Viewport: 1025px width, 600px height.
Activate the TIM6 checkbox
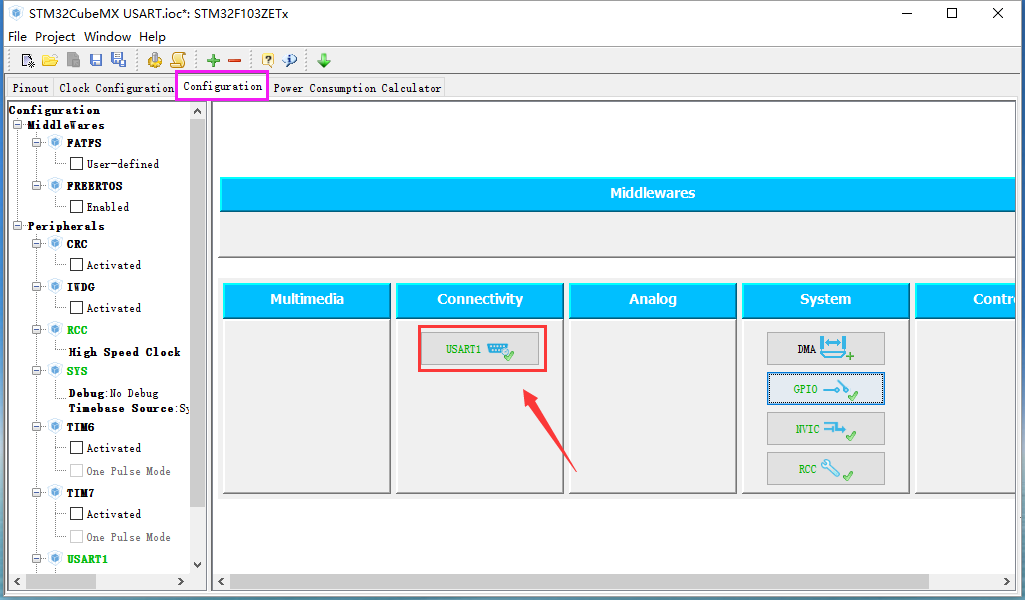(76, 448)
